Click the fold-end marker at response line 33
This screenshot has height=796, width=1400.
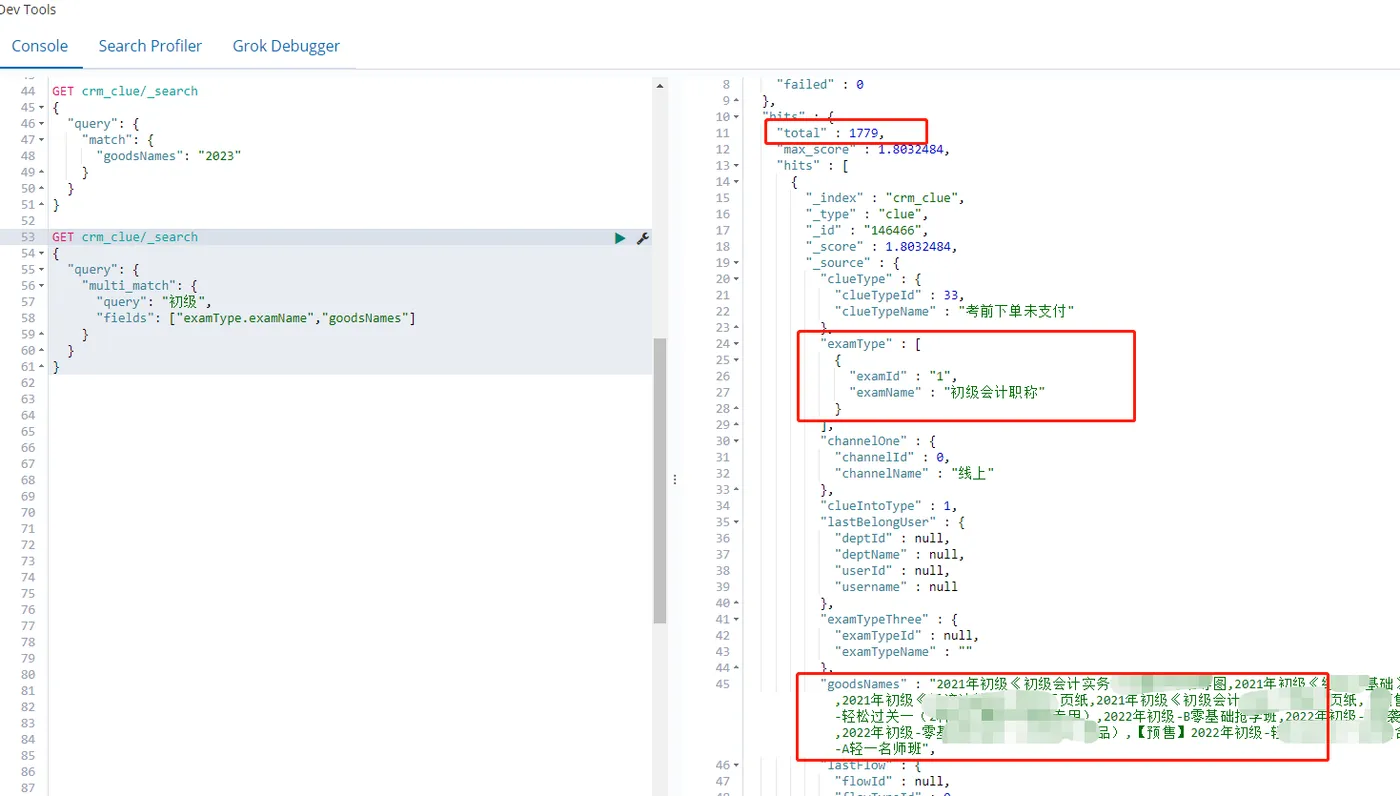tap(737, 490)
